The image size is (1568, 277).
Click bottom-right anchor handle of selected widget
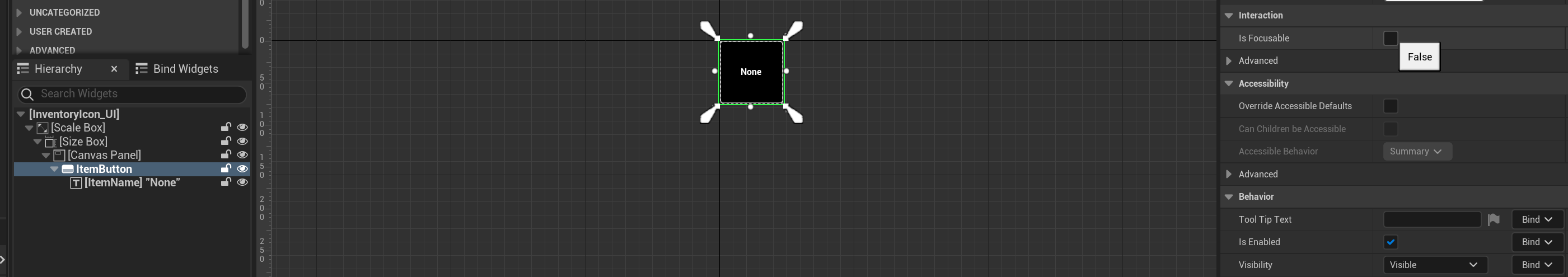pos(793,113)
